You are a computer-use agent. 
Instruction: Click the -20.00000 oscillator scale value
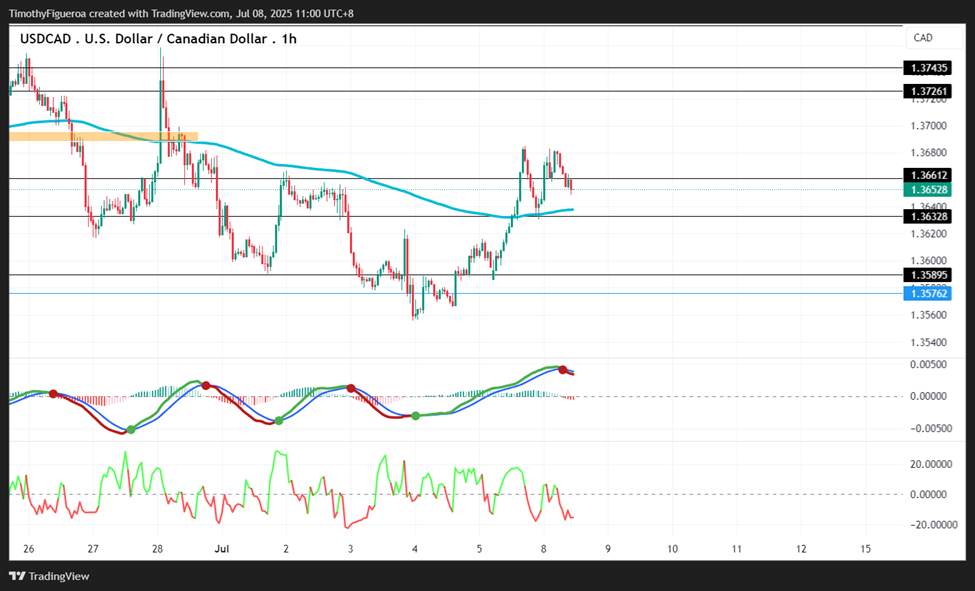[x=931, y=524]
